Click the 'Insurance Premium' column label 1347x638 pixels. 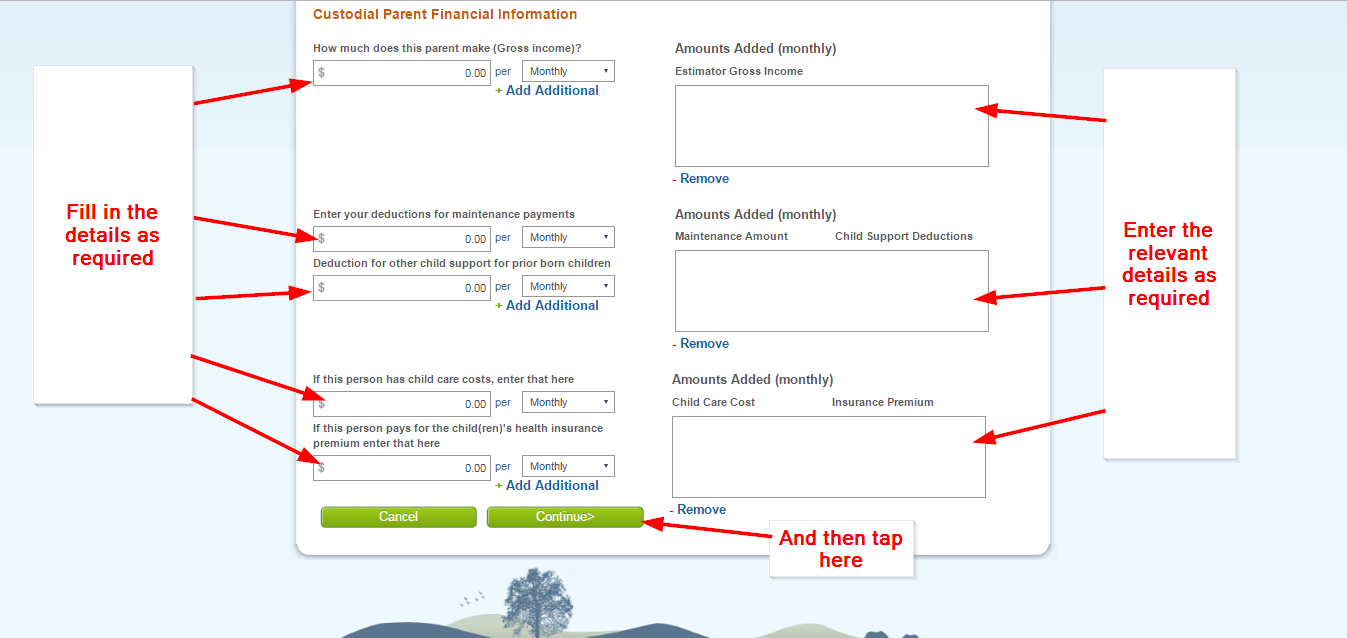coord(883,402)
